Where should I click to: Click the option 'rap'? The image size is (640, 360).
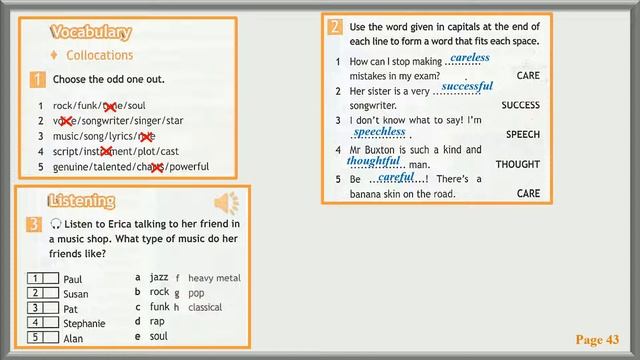(x=157, y=322)
